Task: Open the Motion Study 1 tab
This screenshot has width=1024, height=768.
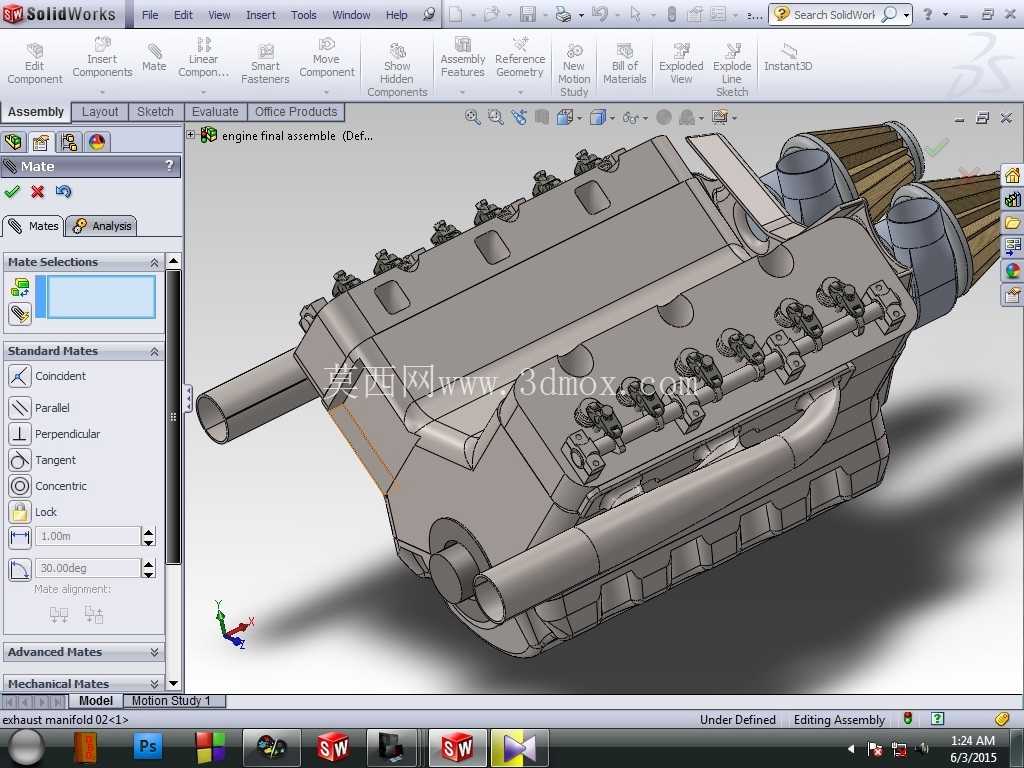Action: click(171, 701)
